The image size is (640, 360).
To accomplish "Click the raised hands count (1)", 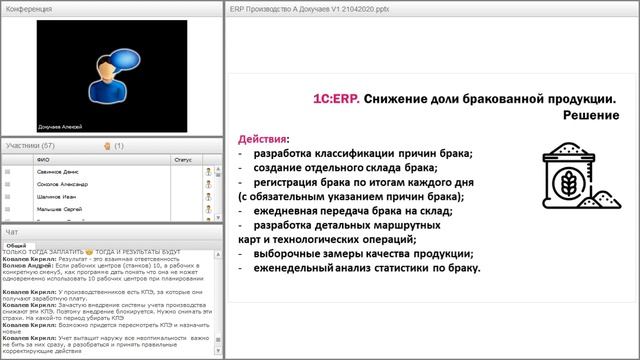I will point(119,146).
